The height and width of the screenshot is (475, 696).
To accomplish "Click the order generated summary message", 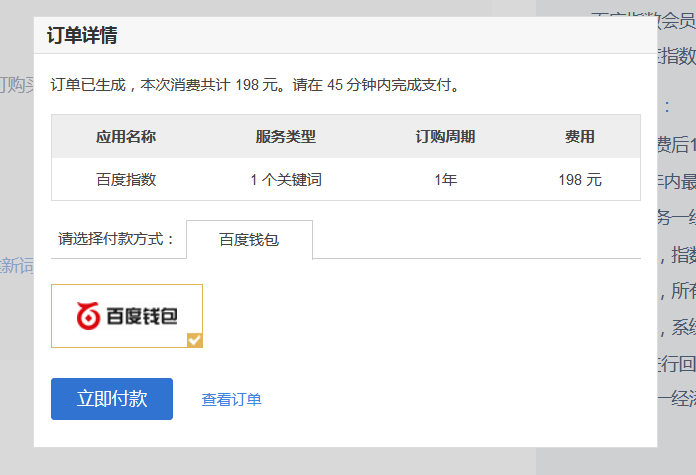I will [x=256, y=85].
